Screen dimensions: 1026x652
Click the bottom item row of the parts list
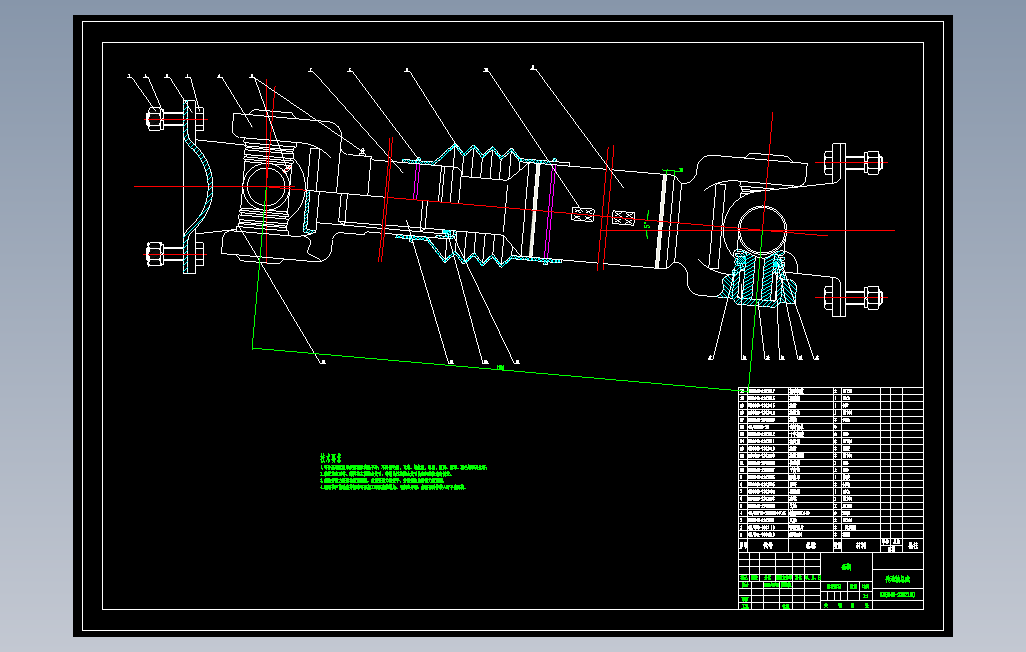[x=831, y=535]
